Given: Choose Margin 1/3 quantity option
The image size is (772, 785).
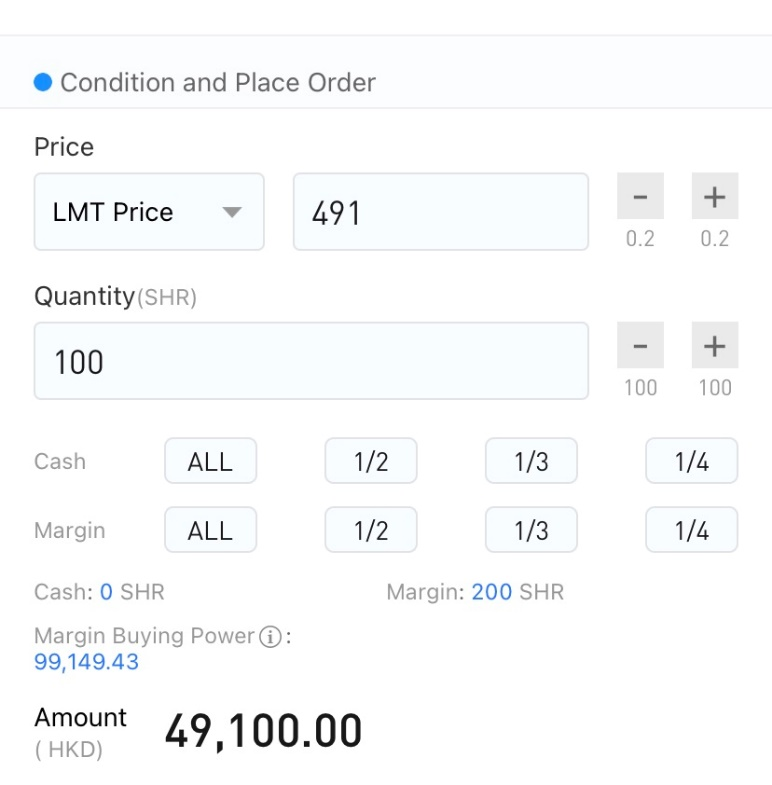Looking at the screenshot, I should click(x=531, y=530).
